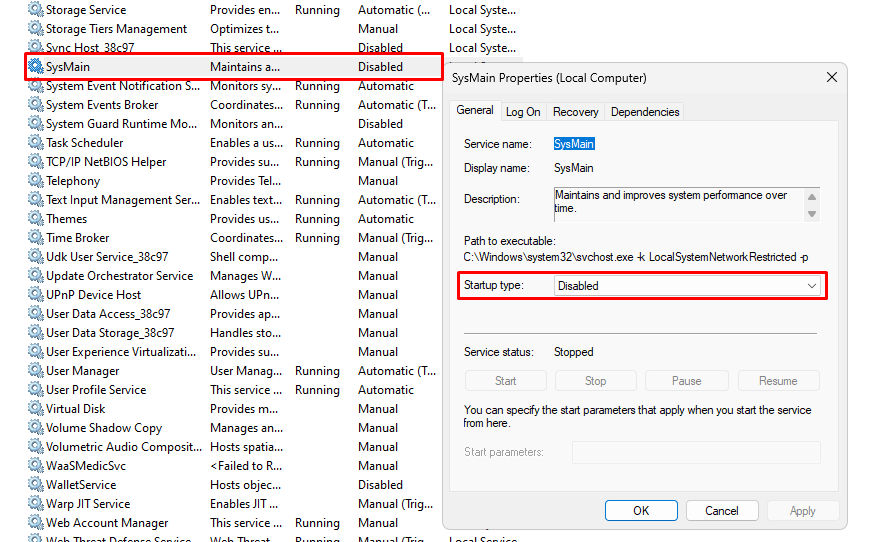The height and width of the screenshot is (542, 876).
Task: Click the Pause service button
Action: [x=686, y=381]
